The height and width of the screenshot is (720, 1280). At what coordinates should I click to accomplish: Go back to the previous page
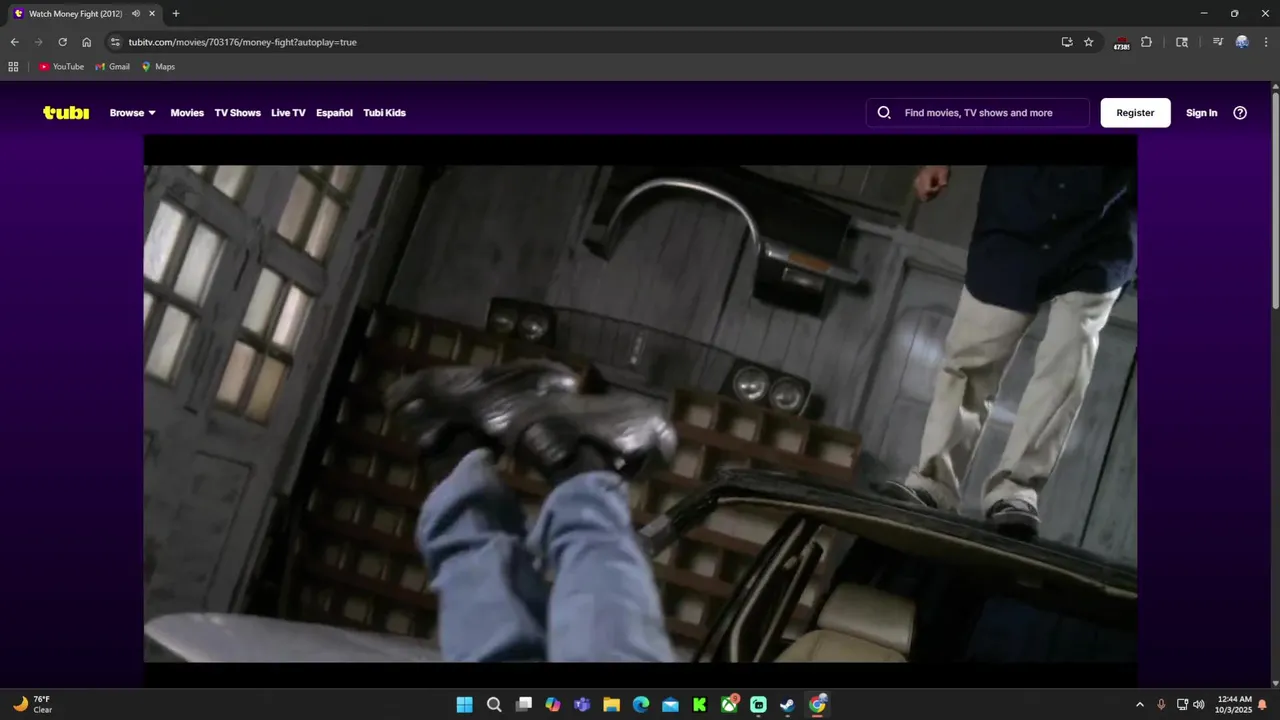point(14,42)
